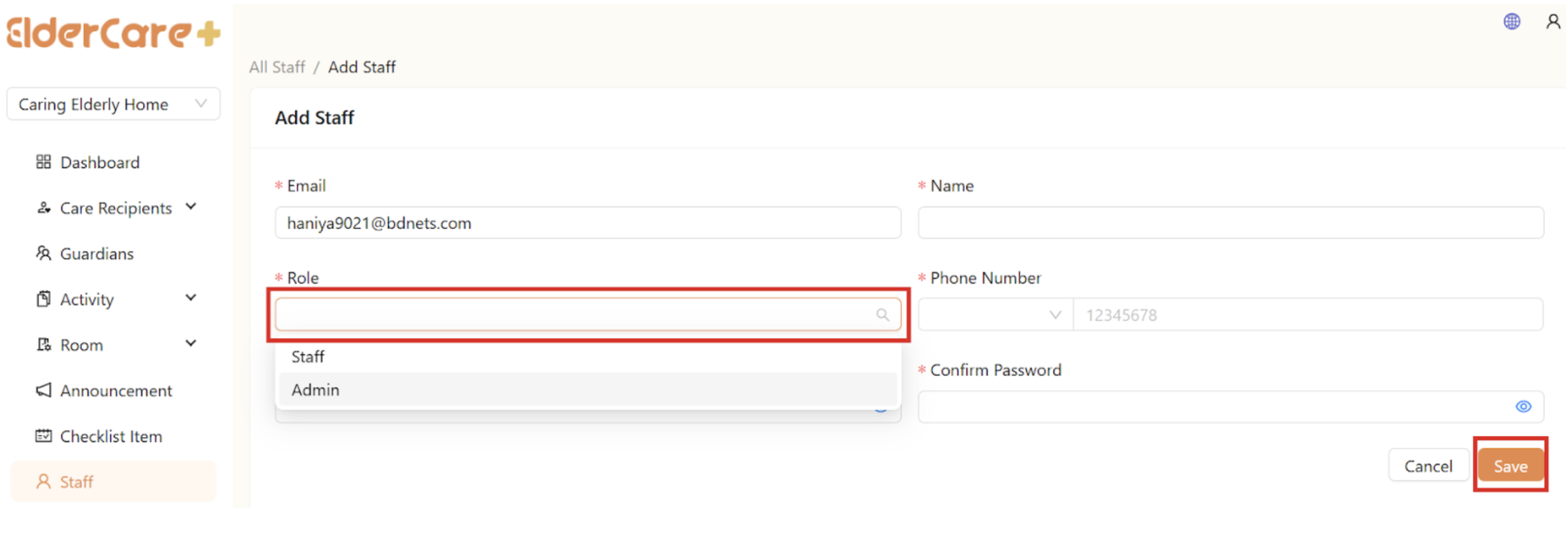Click the globe language icon
Screen dimensions: 1568x535
(x=1512, y=22)
